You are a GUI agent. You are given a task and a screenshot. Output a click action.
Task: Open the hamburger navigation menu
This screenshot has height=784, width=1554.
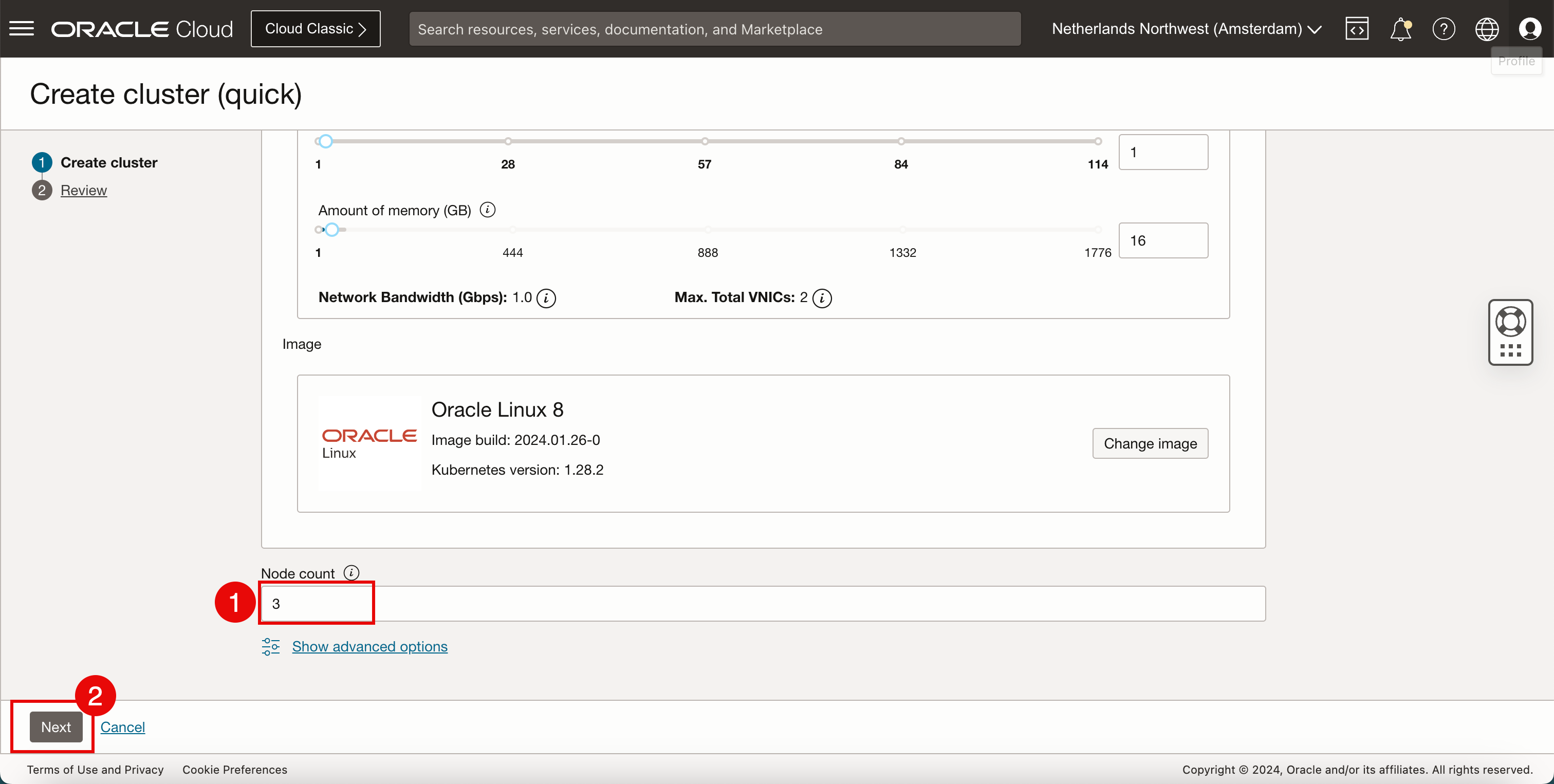pos(22,28)
